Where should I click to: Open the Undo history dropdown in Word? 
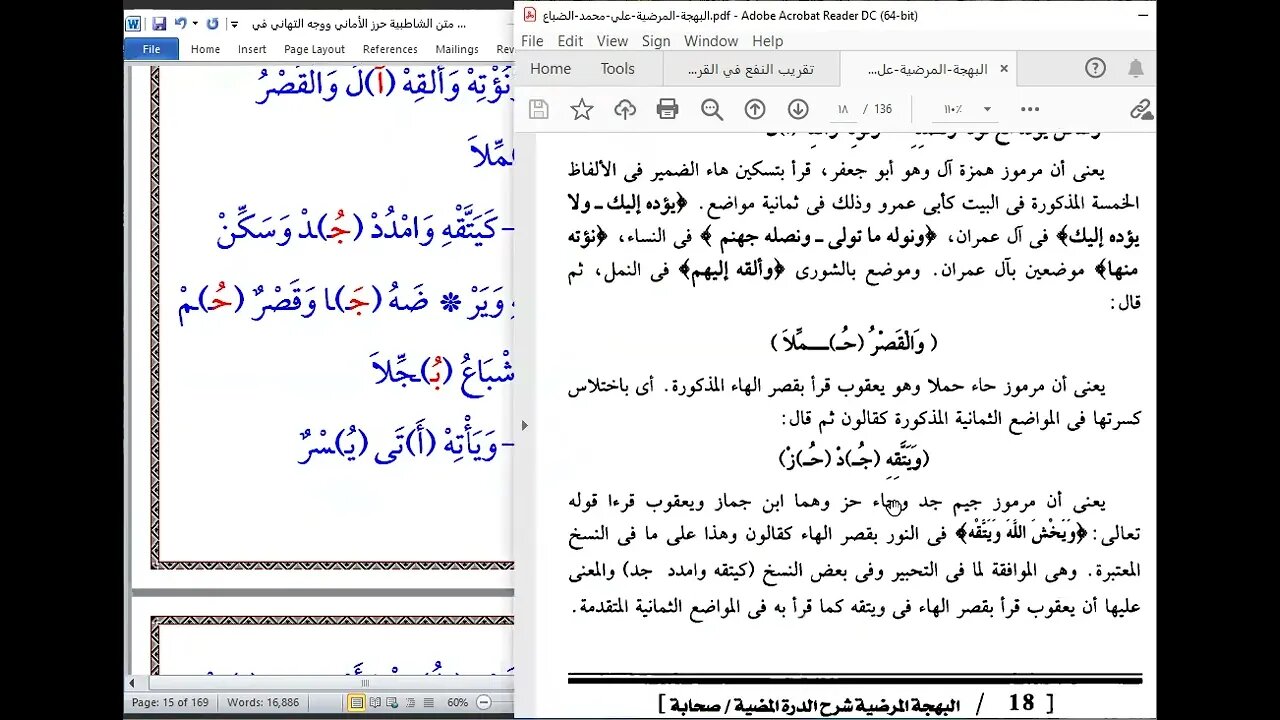point(194,23)
